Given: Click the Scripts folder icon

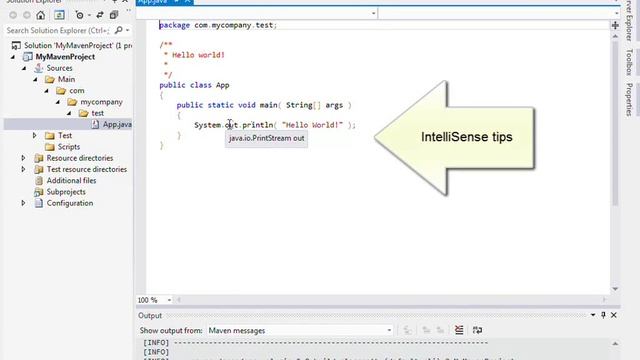Looking at the screenshot, I should 50,147.
